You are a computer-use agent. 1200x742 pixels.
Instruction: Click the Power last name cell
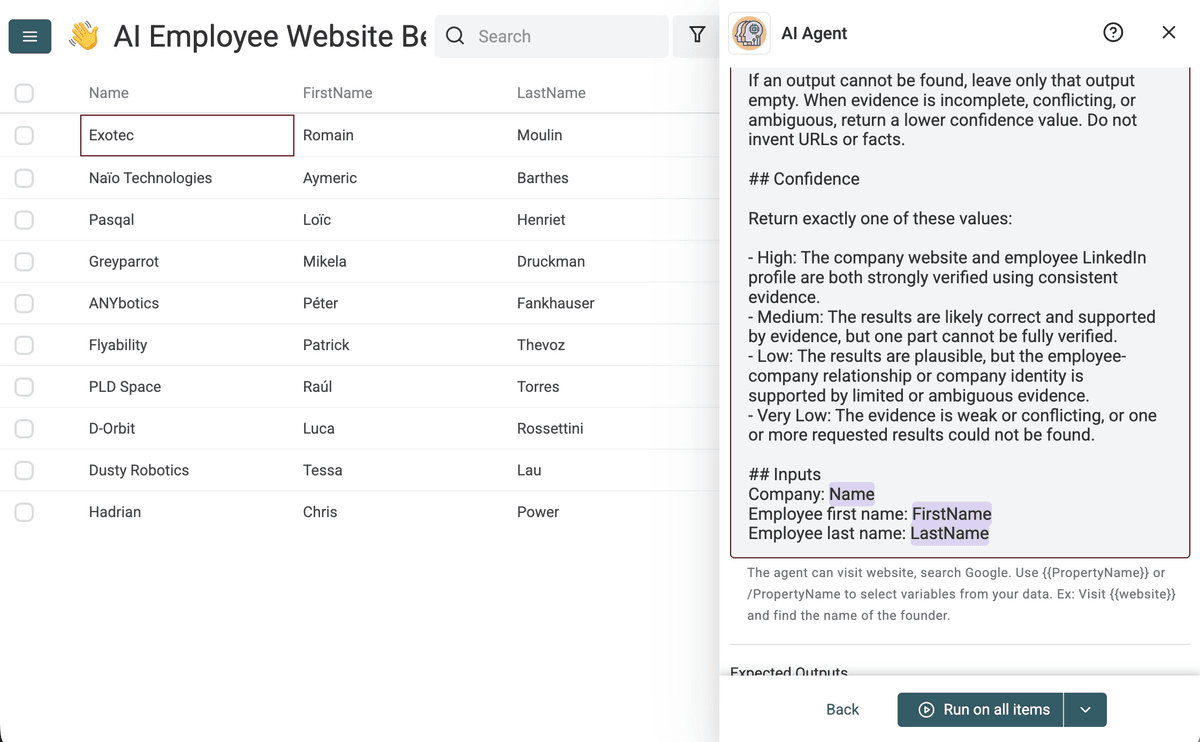tap(614, 512)
